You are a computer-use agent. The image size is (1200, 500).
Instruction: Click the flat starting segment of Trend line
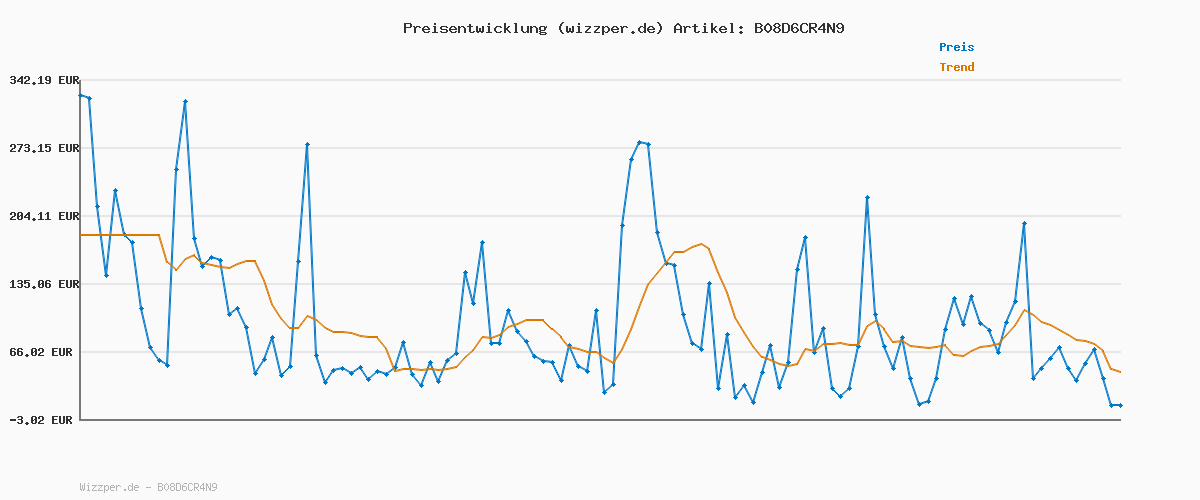coord(120,235)
